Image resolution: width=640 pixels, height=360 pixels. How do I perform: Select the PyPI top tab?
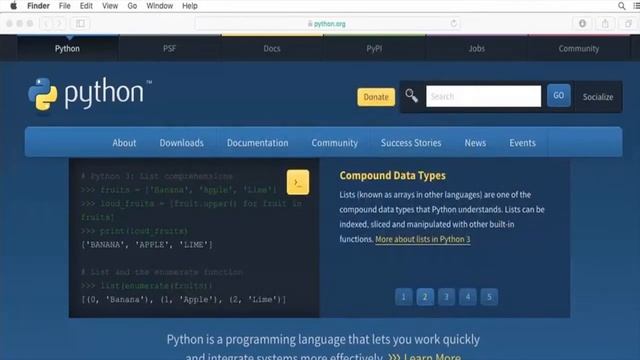point(374,49)
